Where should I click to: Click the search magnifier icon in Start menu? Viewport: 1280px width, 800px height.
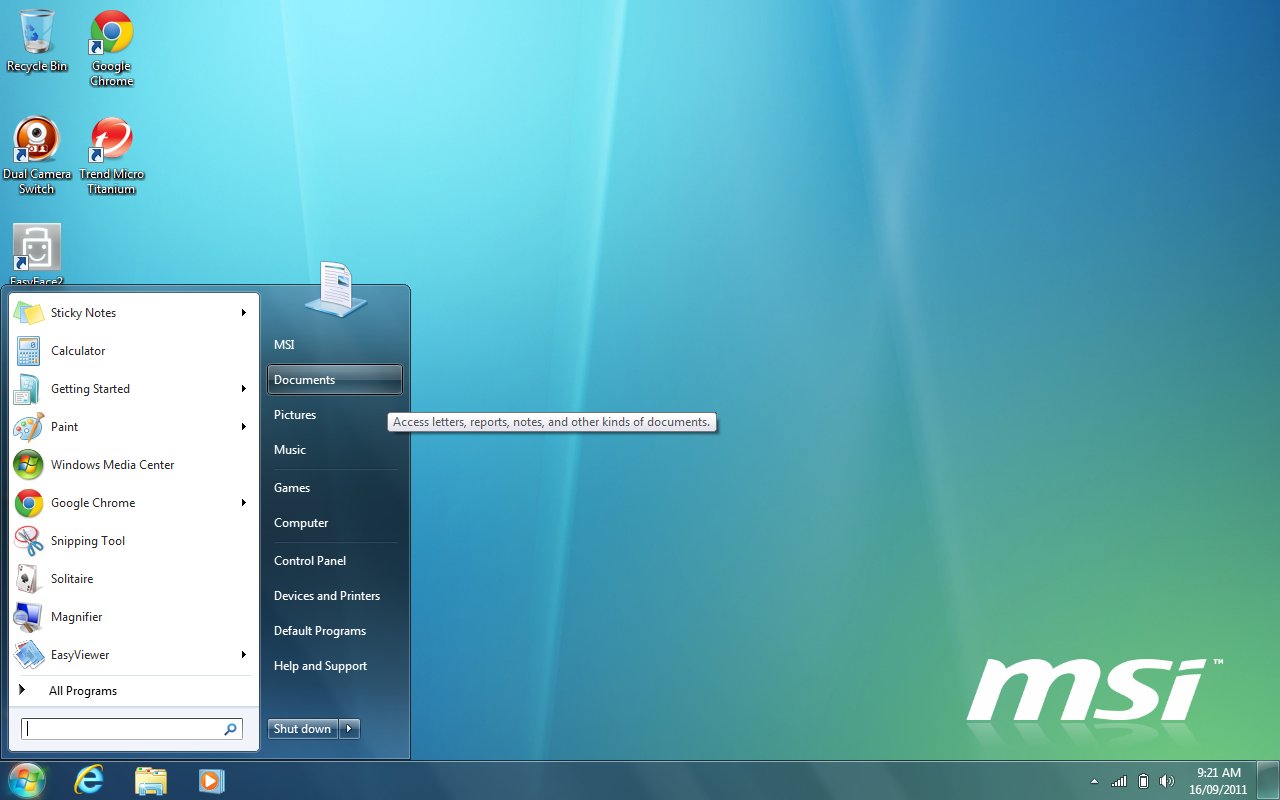coord(231,729)
